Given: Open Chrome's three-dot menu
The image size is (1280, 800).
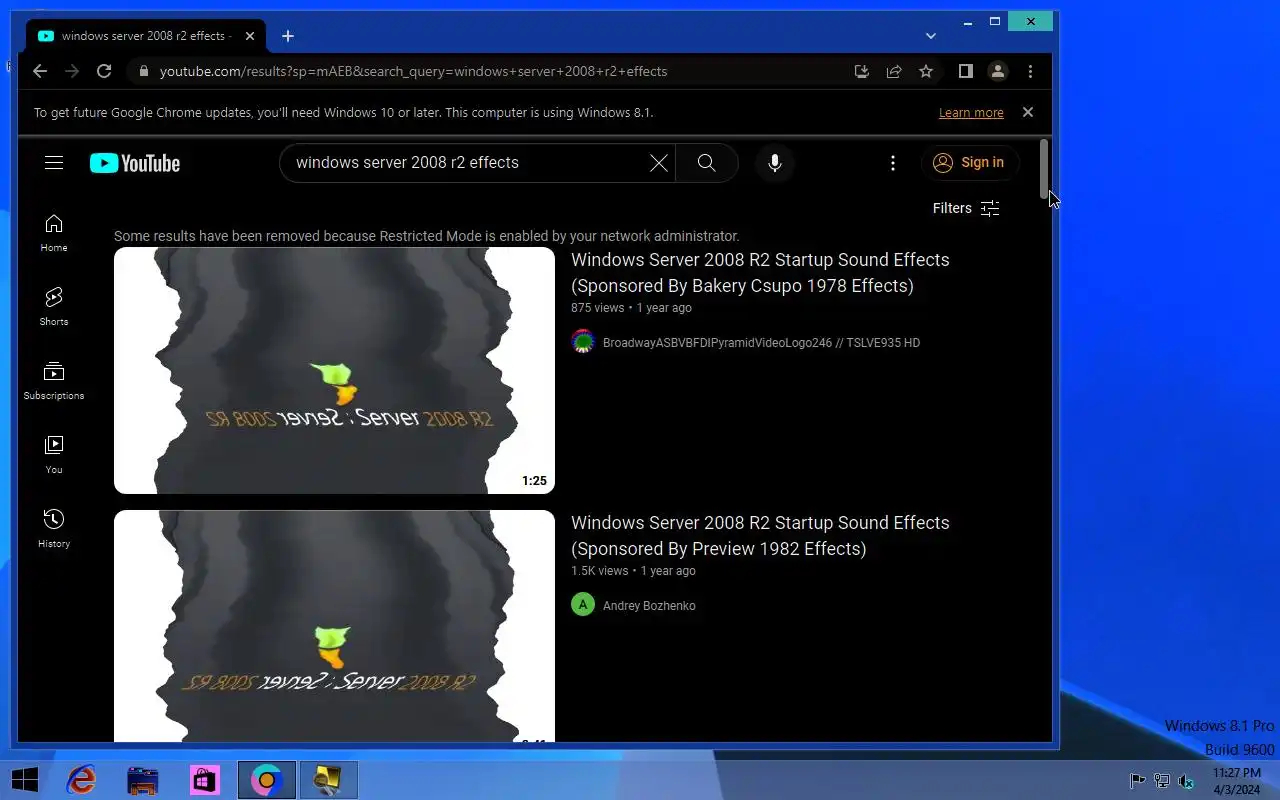Looking at the screenshot, I should click(1030, 71).
